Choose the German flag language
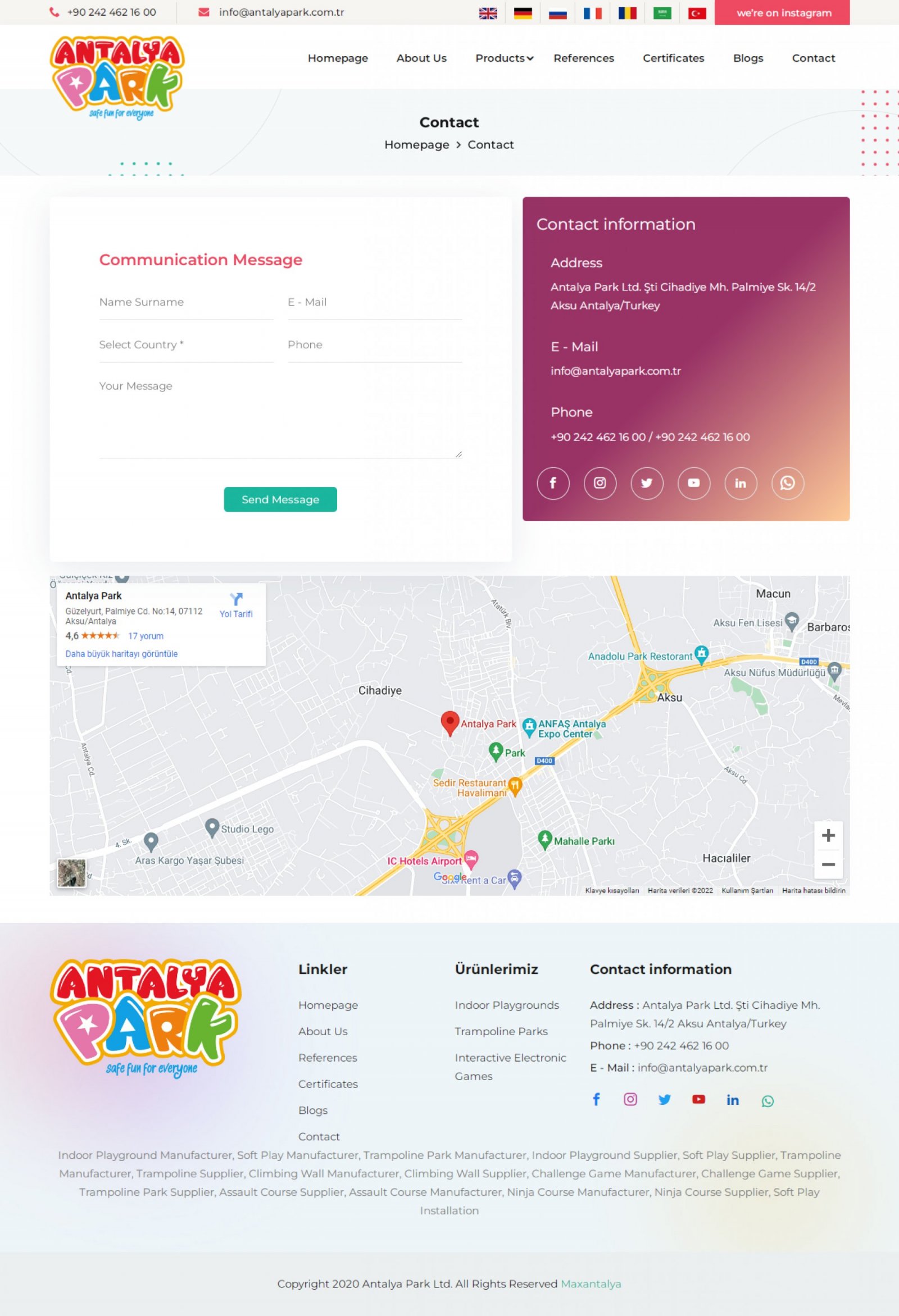Screen dimensions: 899x1316 click(x=523, y=13)
